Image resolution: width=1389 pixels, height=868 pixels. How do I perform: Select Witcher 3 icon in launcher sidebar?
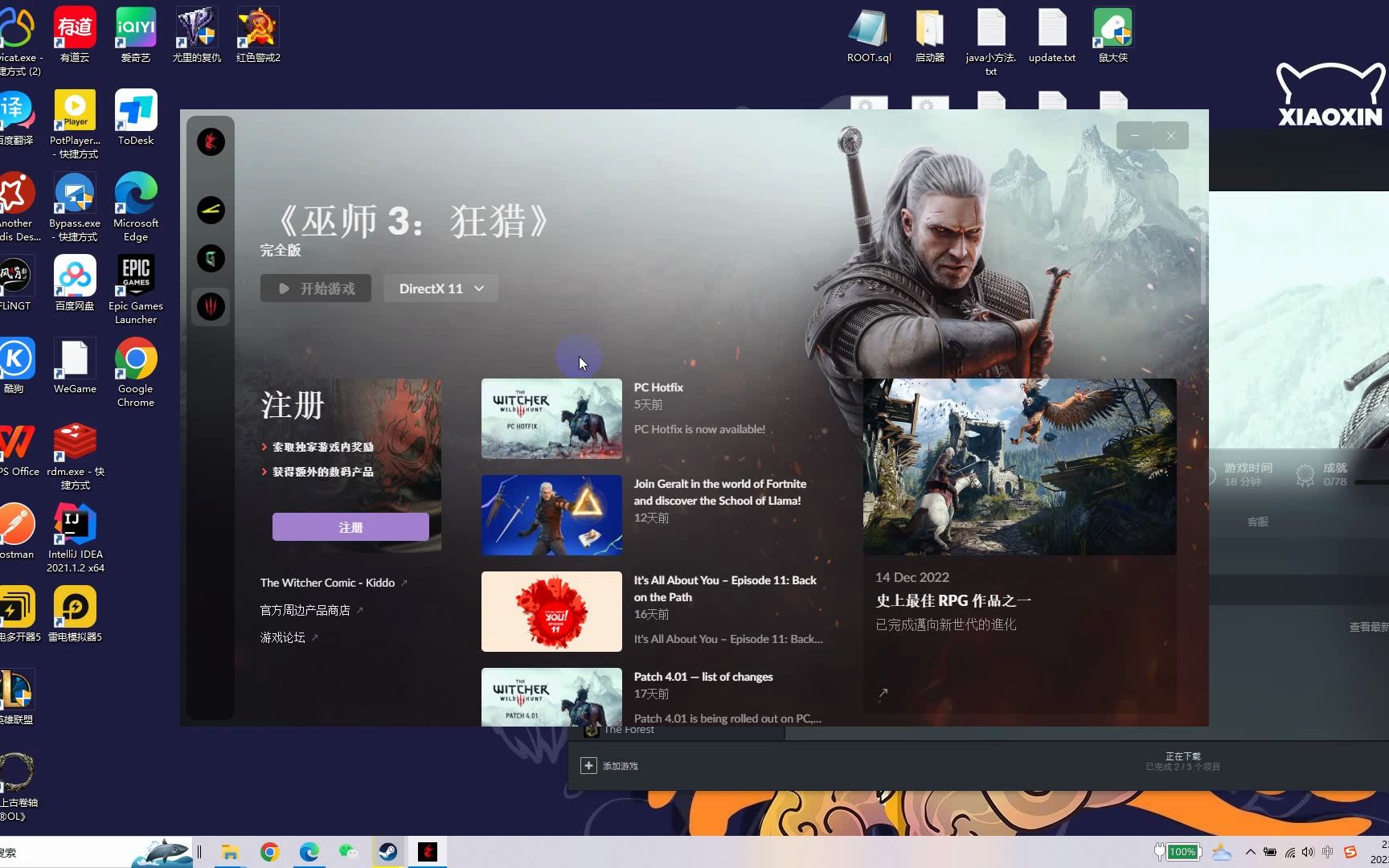211,306
